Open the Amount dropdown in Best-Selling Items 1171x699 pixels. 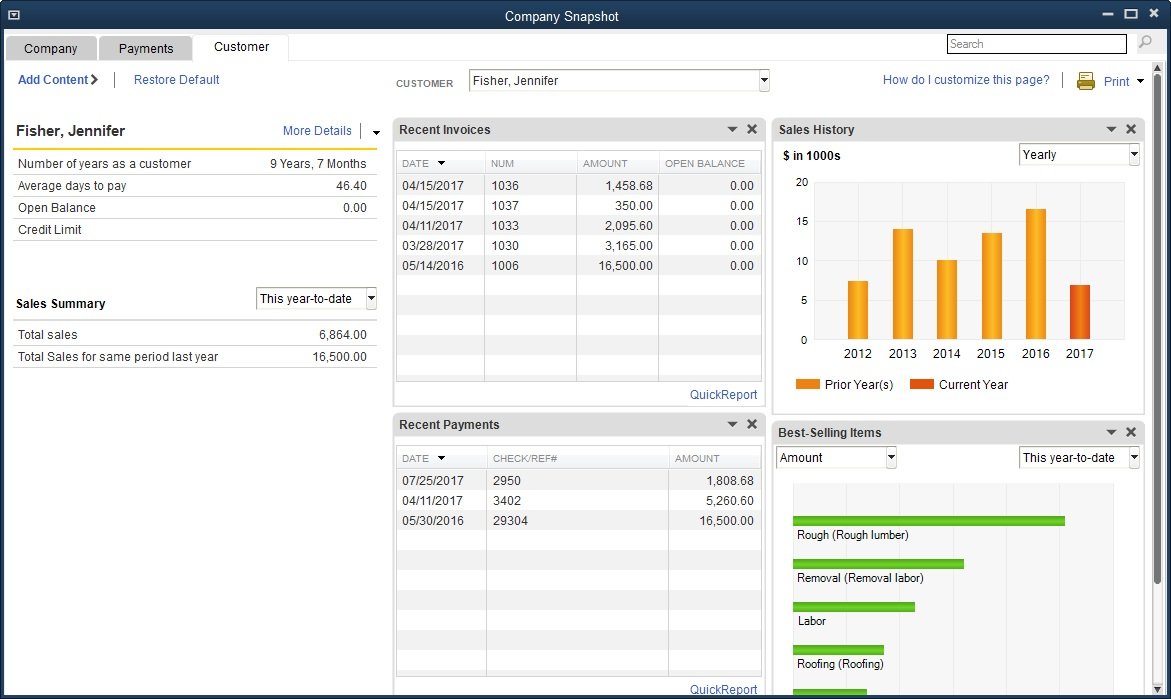click(x=891, y=458)
